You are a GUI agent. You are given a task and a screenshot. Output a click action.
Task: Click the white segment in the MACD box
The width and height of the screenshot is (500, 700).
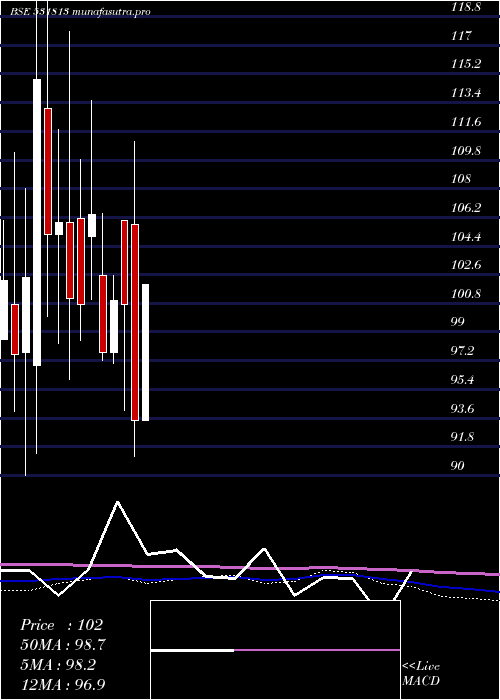pyautogui.click(x=192, y=650)
